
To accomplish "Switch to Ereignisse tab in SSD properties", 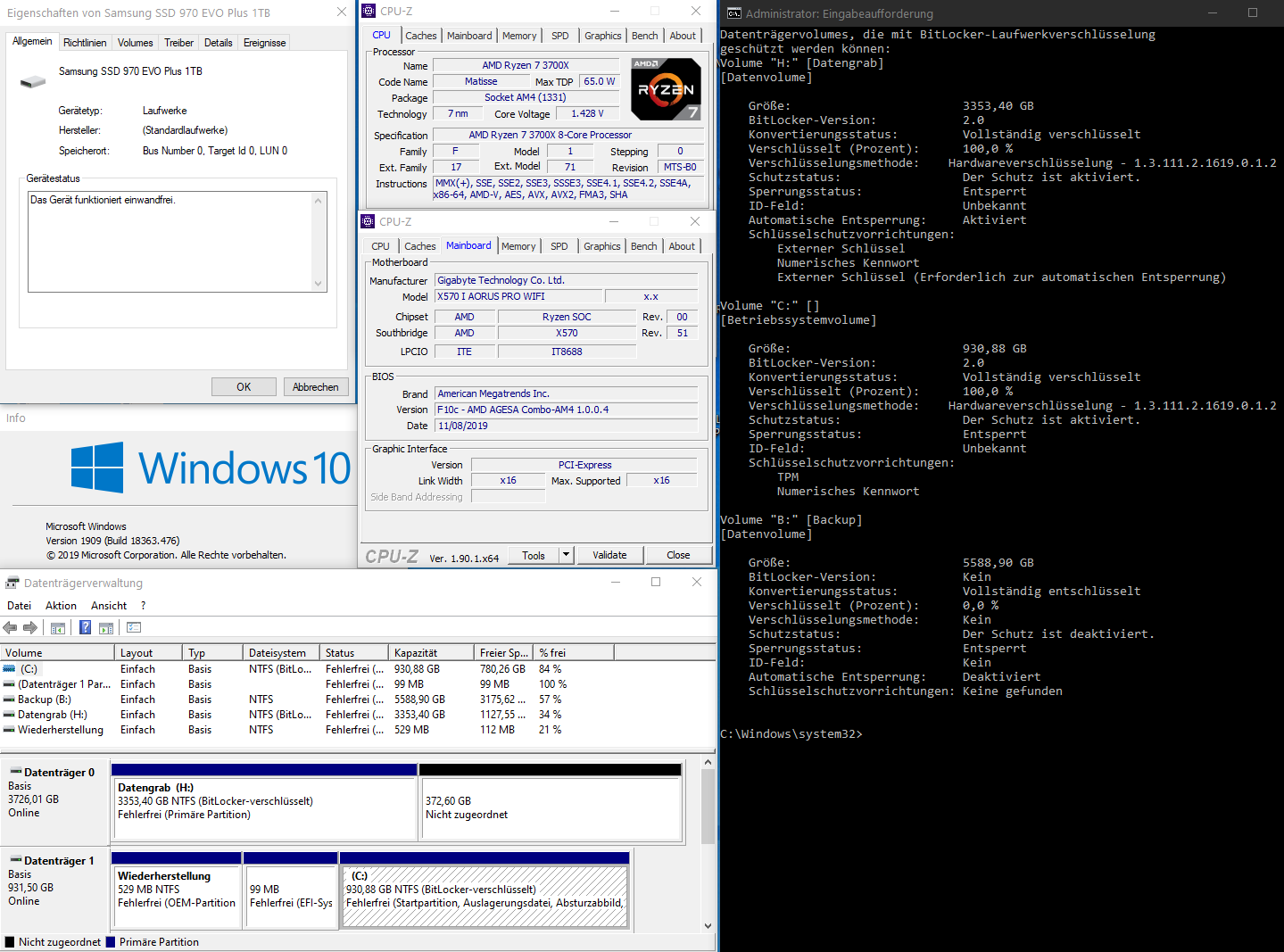I will [264, 43].
